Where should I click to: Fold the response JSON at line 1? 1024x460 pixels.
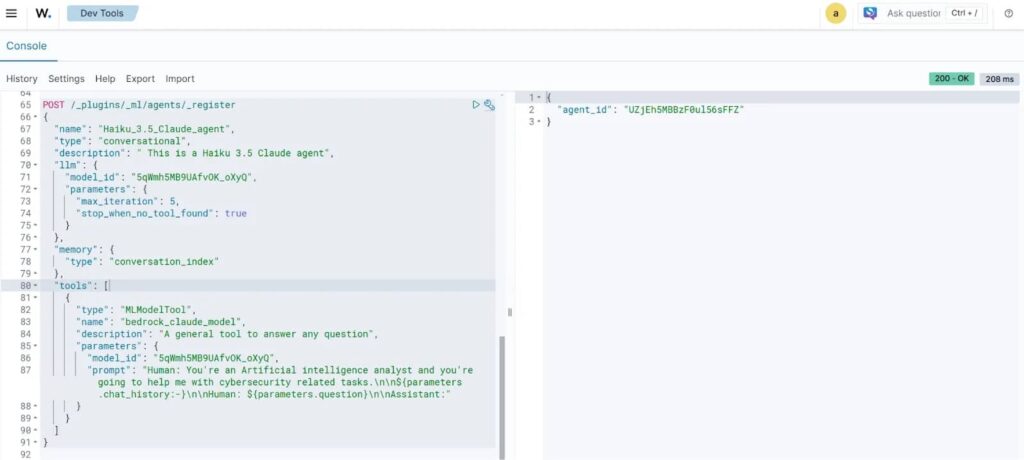tap(540, 97)
